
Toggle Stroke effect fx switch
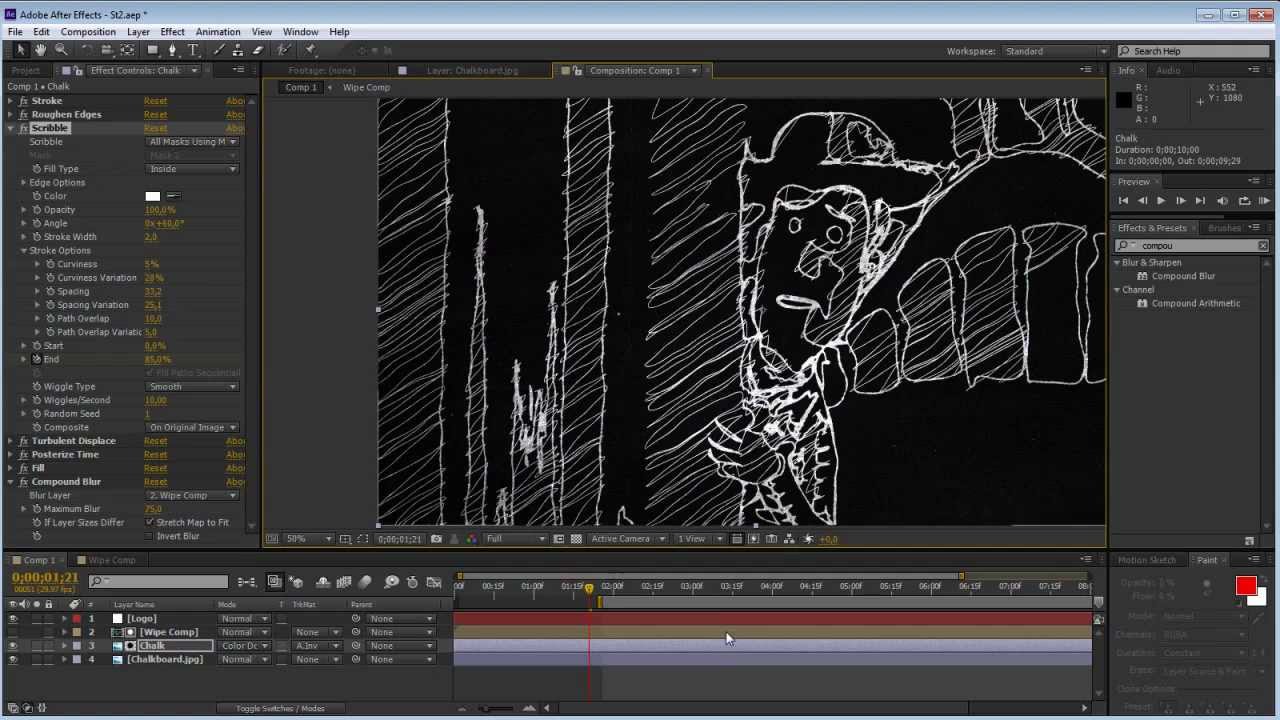[23, 101]
